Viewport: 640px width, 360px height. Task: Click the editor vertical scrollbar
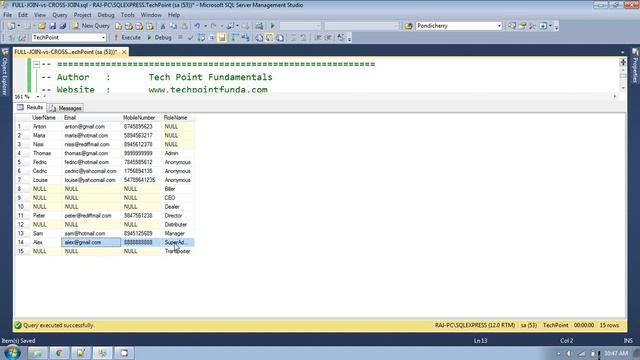(x=623, y=76)
